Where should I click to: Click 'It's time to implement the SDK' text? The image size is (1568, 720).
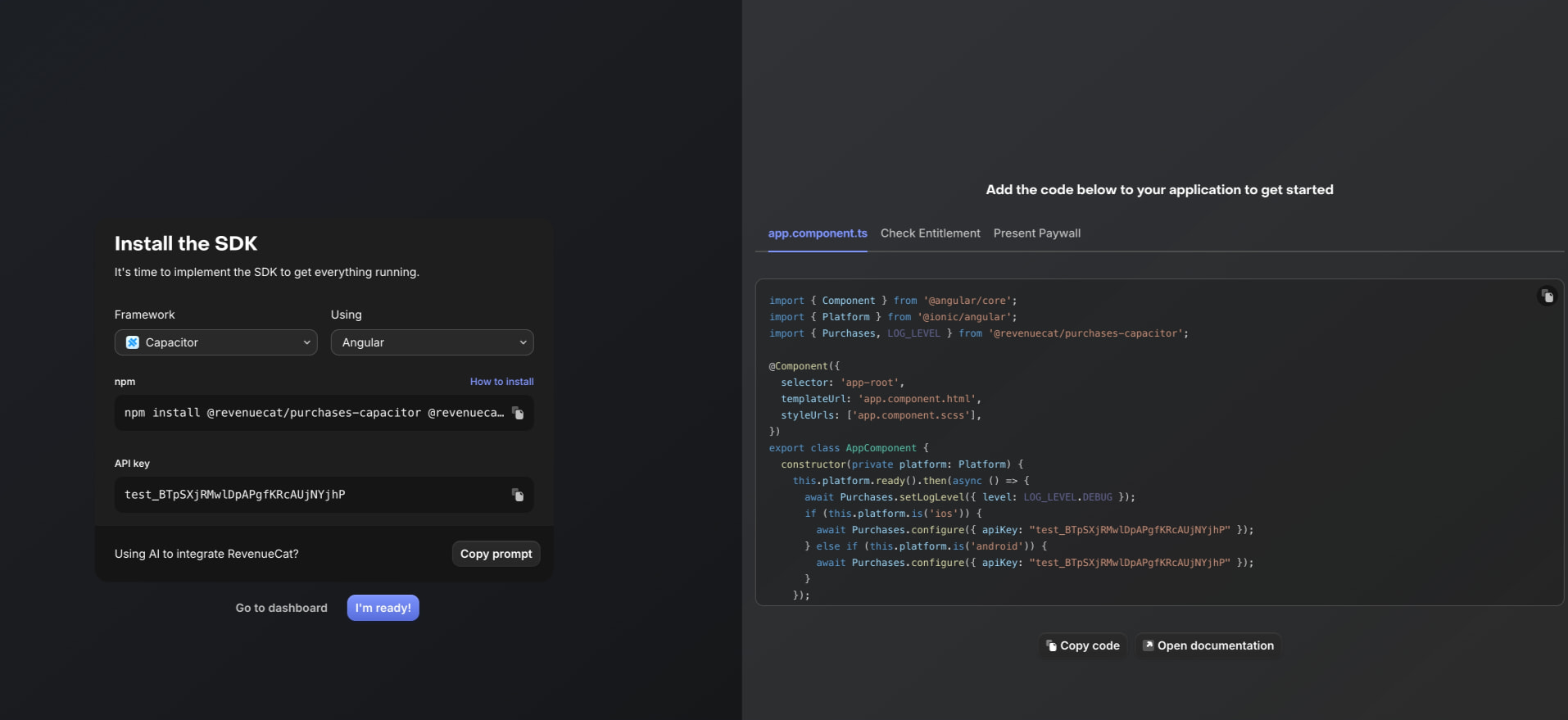tap(267, 272)
